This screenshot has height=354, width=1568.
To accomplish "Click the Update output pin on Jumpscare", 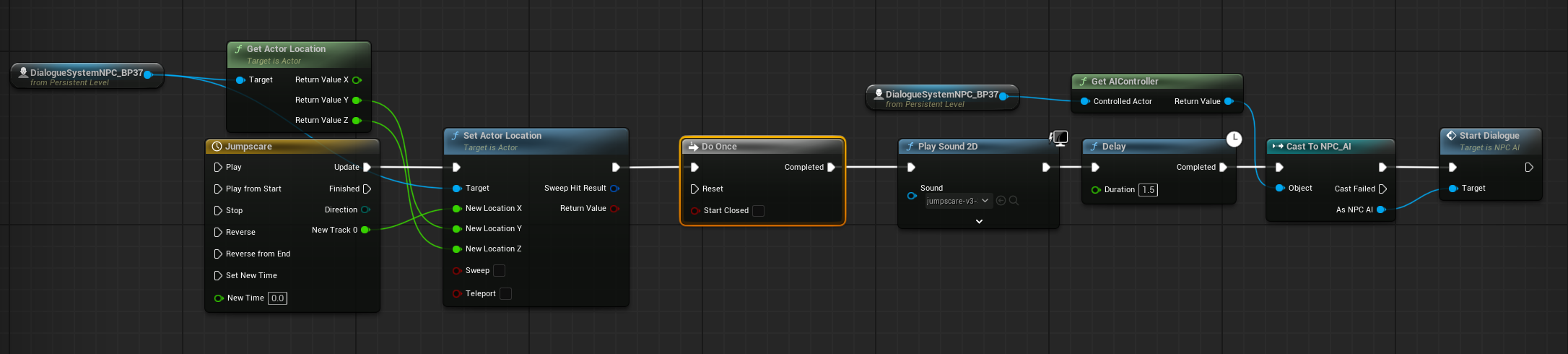I will 367,168.
